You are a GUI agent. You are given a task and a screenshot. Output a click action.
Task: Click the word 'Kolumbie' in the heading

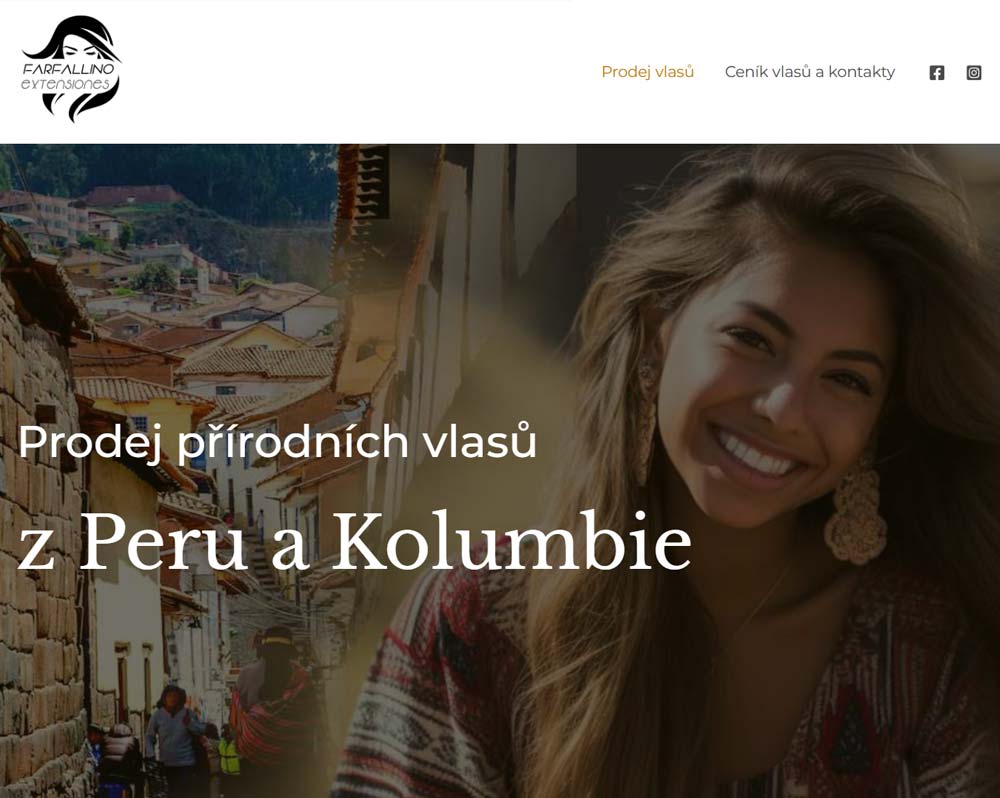tap(511, 541)
